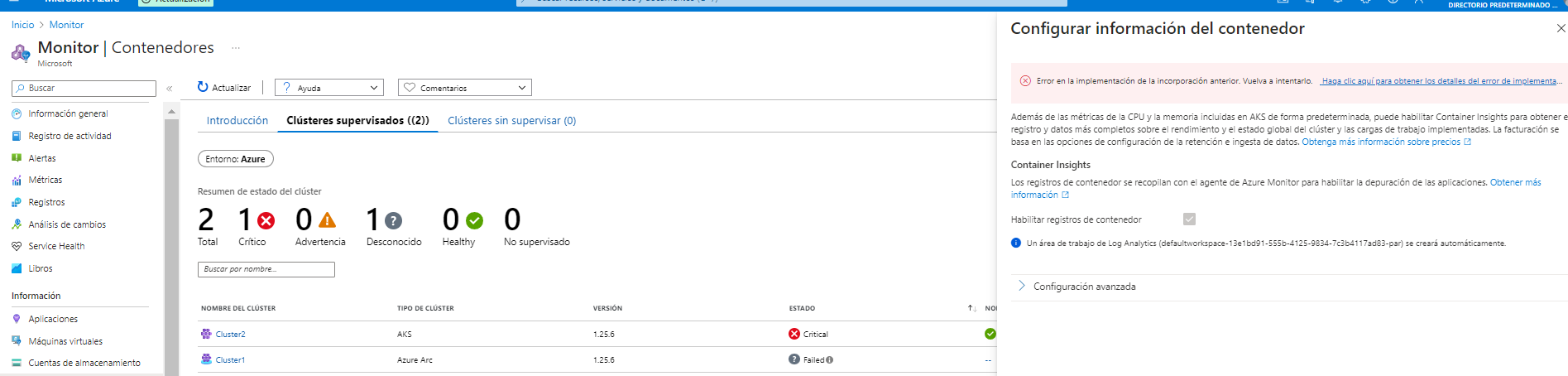The width and height of the screenshot is (1568, 376).
Task: Open Registro de actividad in the sidebar
Action: coord(70,136)
